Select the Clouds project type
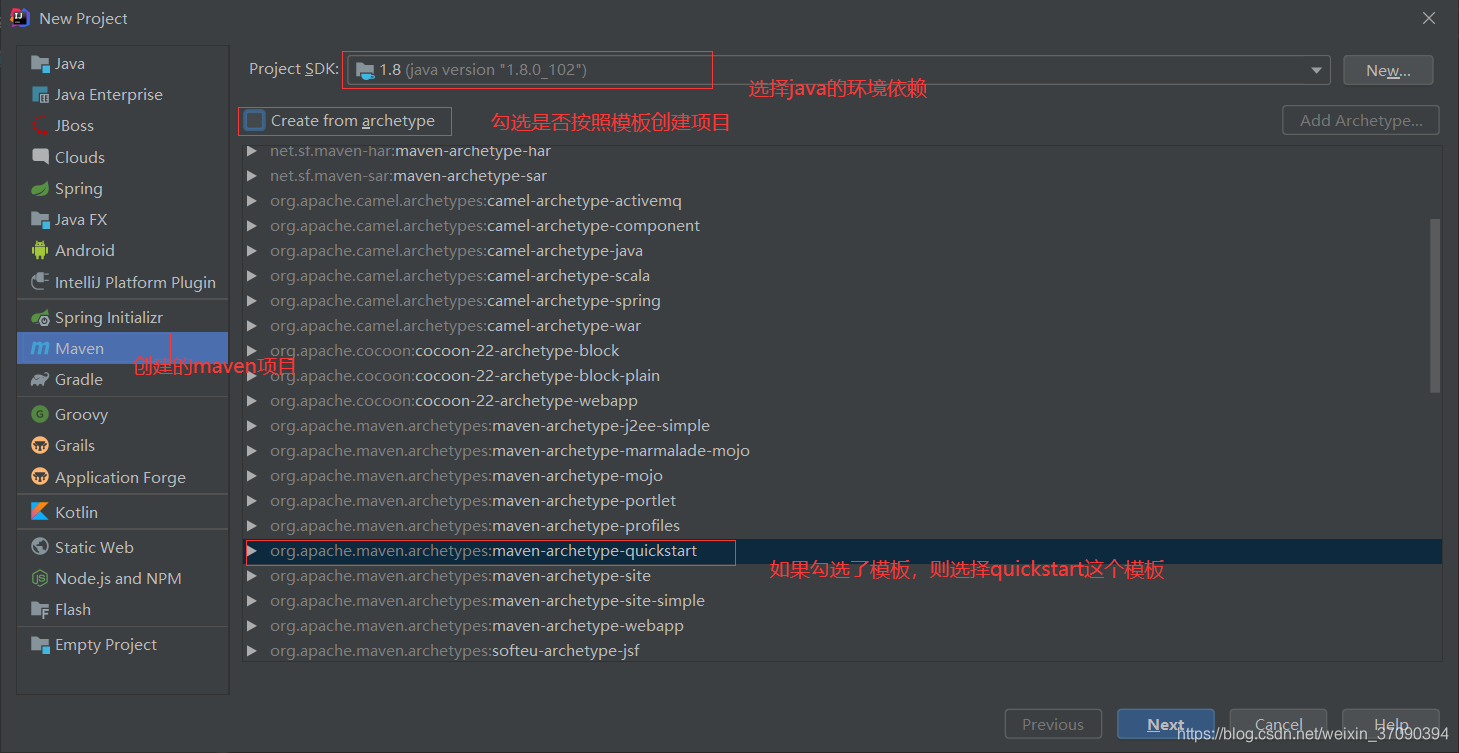This screenshot has width=1459, height=753. coord(79,156)
